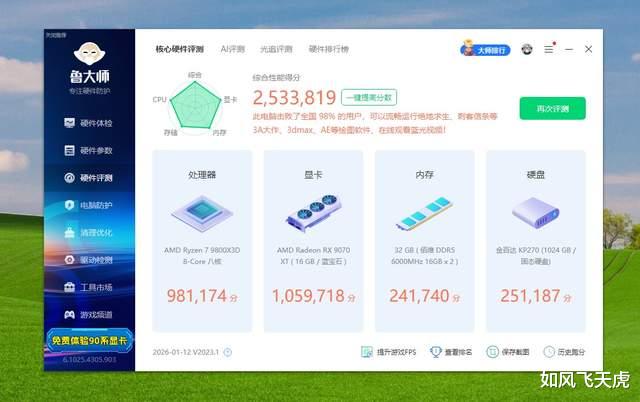Screen dimensions: 640x402
Task: Switch to 硬件排行榜 tab
Action: tap(329, 49)
